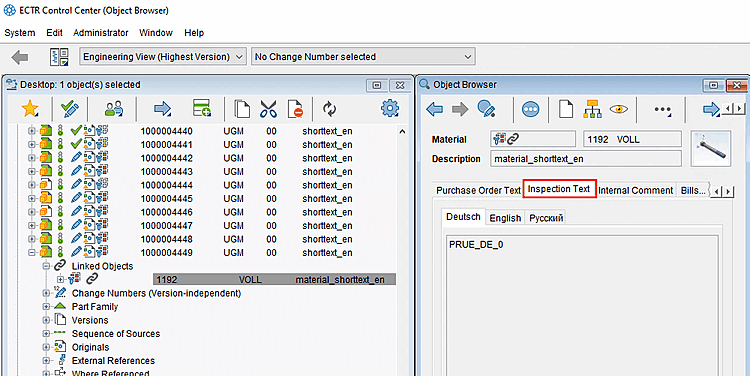
Task: Expand the Part Family tree node
Action: 46,307
